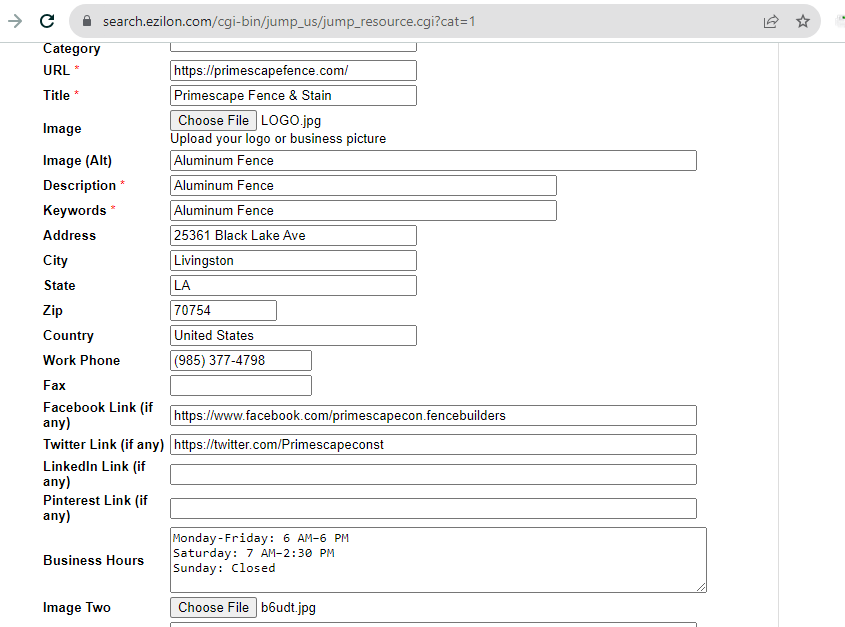Click the Facebook Link input field
Screen dimensions: 845x627
(x=433, y=416)
